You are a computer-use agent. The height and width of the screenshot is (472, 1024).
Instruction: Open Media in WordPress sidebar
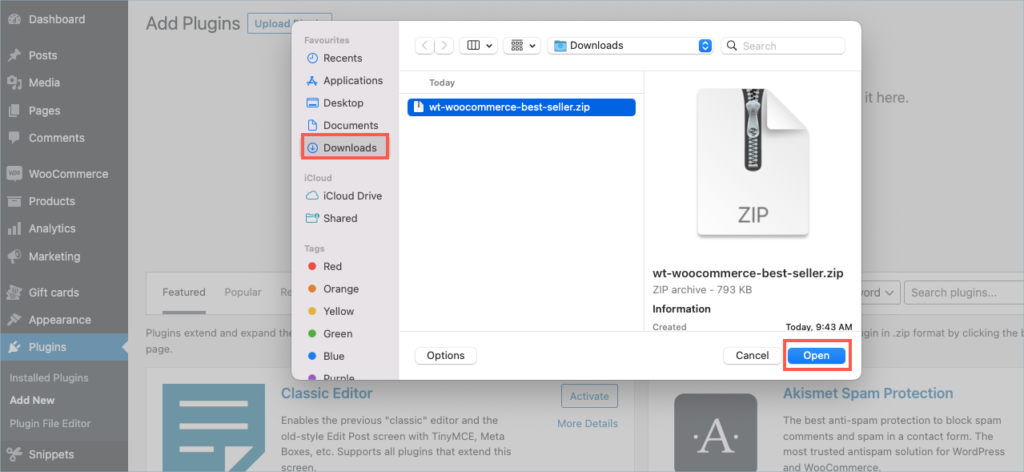pyautogui.click(x=44, y=83)
